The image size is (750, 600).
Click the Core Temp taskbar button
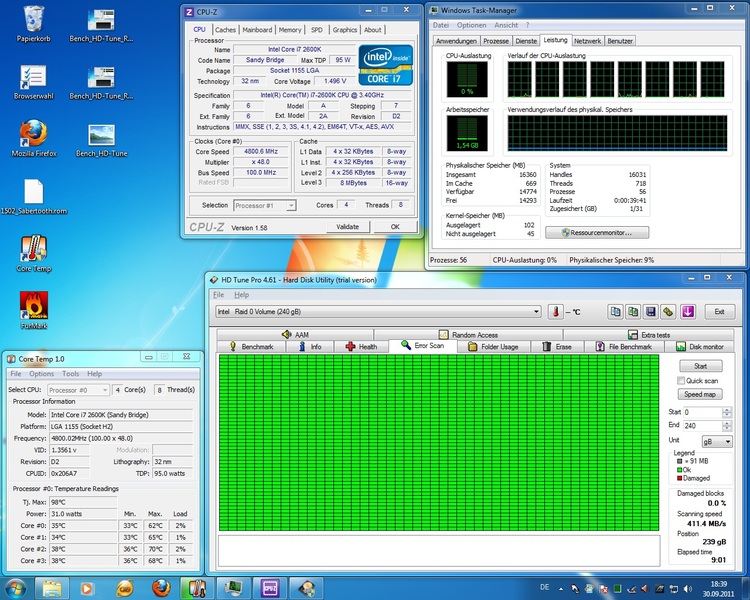pyautogui.click(x=197, y=588)
